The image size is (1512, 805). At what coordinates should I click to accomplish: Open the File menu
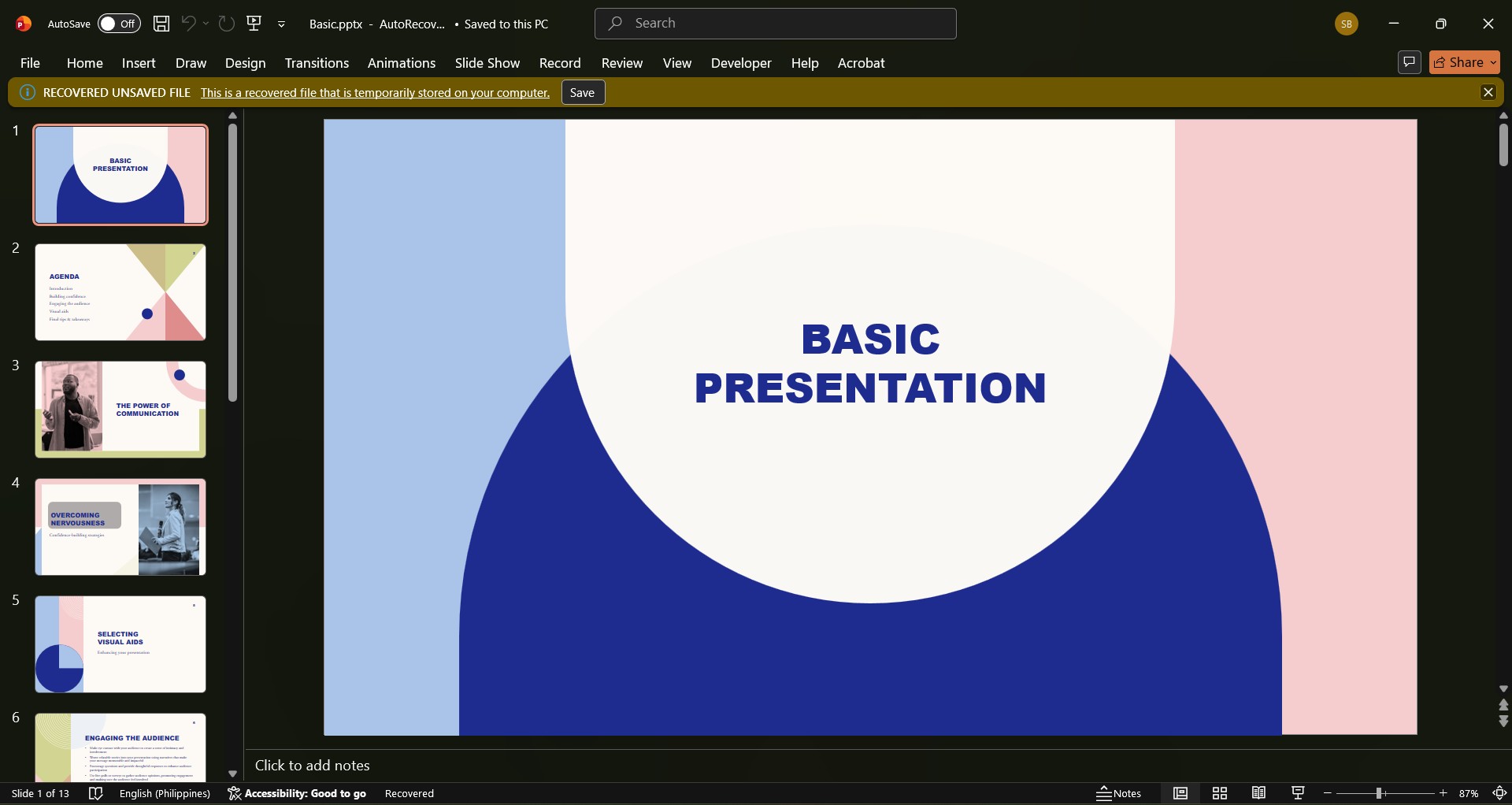coord(30,63)
